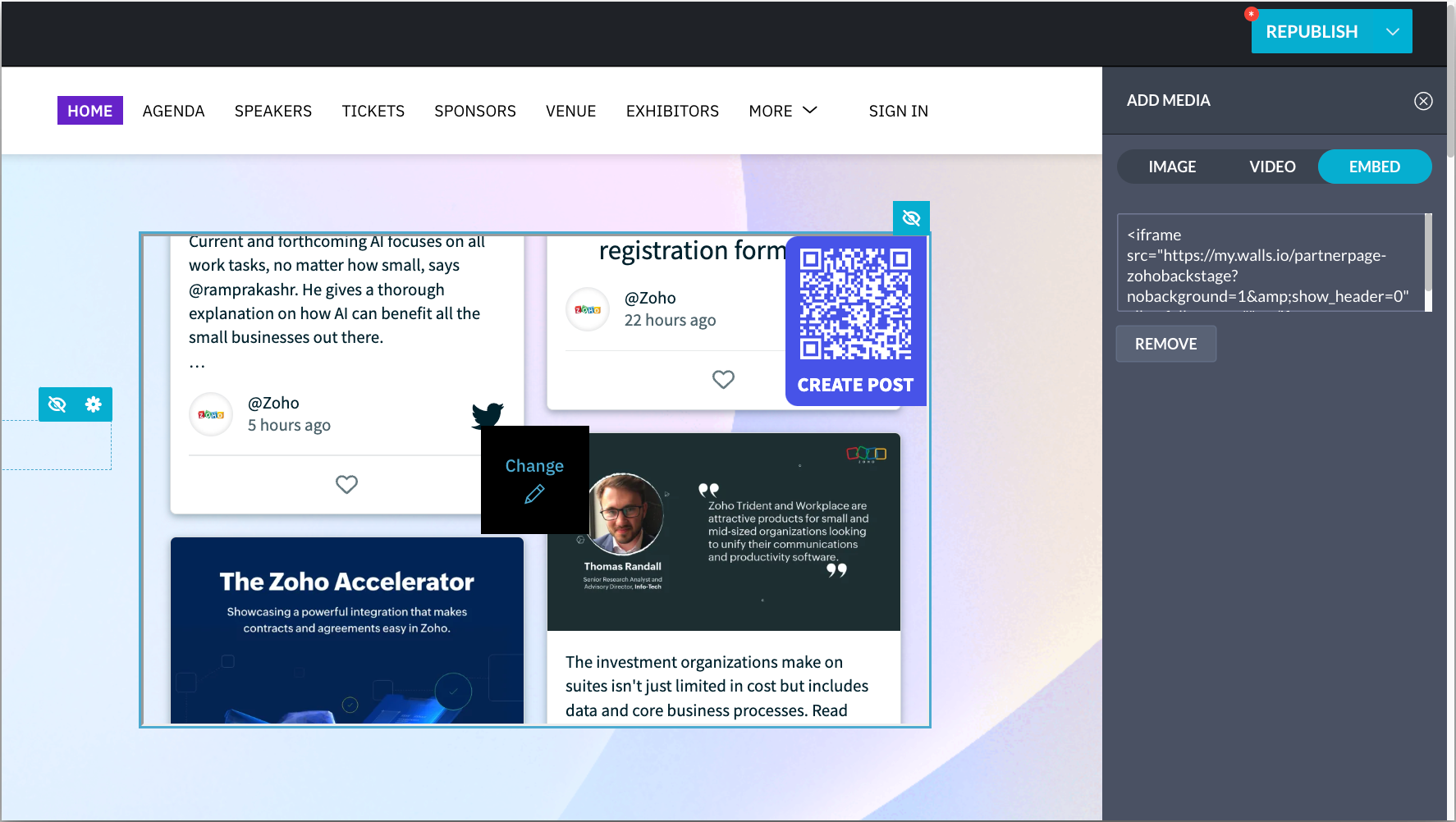Remove the embedded media
1456x822 pixels.
(1166, 344)
